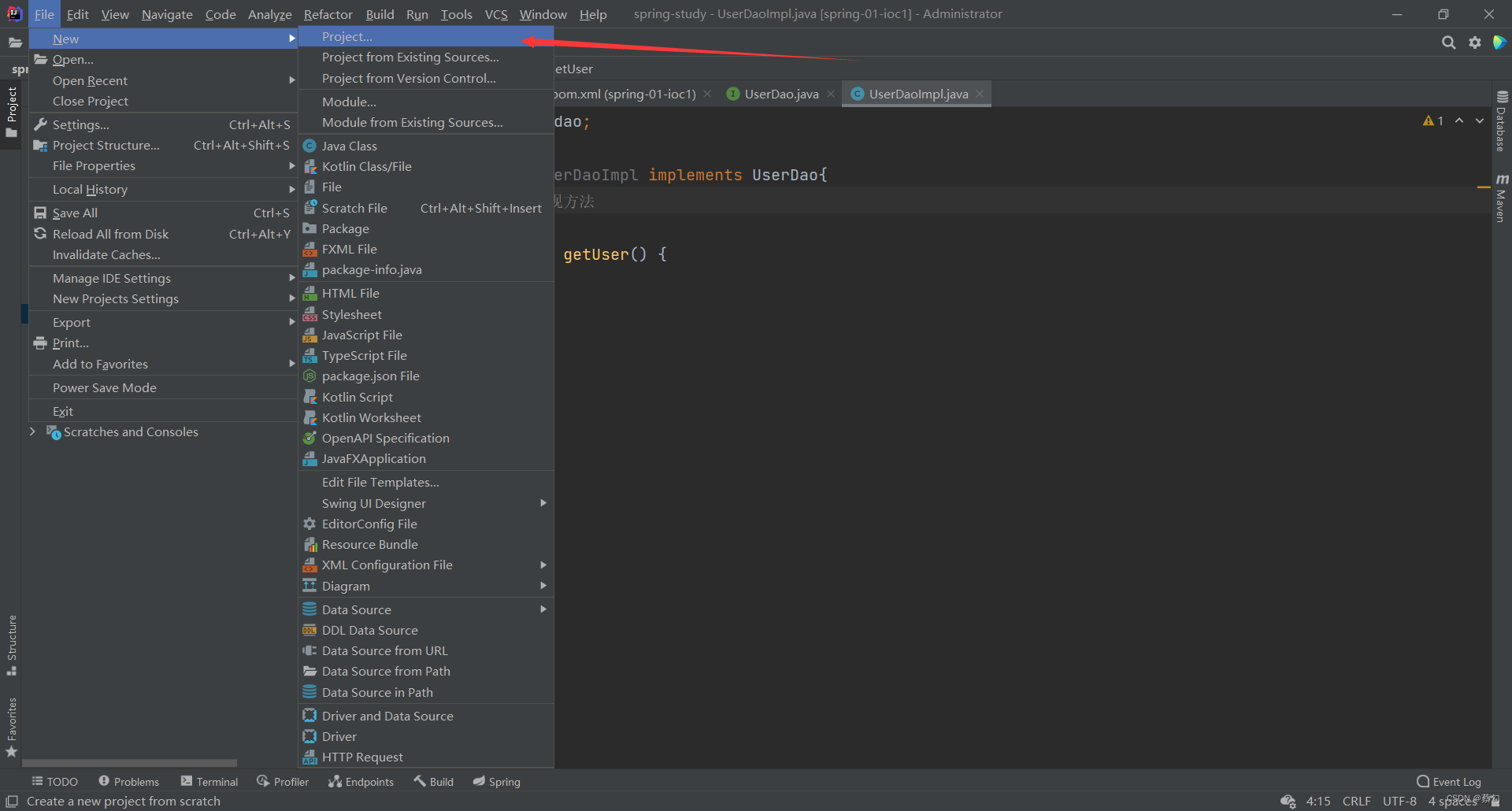
Task: Open the Maven tool window sidebar
Action: tap(1502, 198)
